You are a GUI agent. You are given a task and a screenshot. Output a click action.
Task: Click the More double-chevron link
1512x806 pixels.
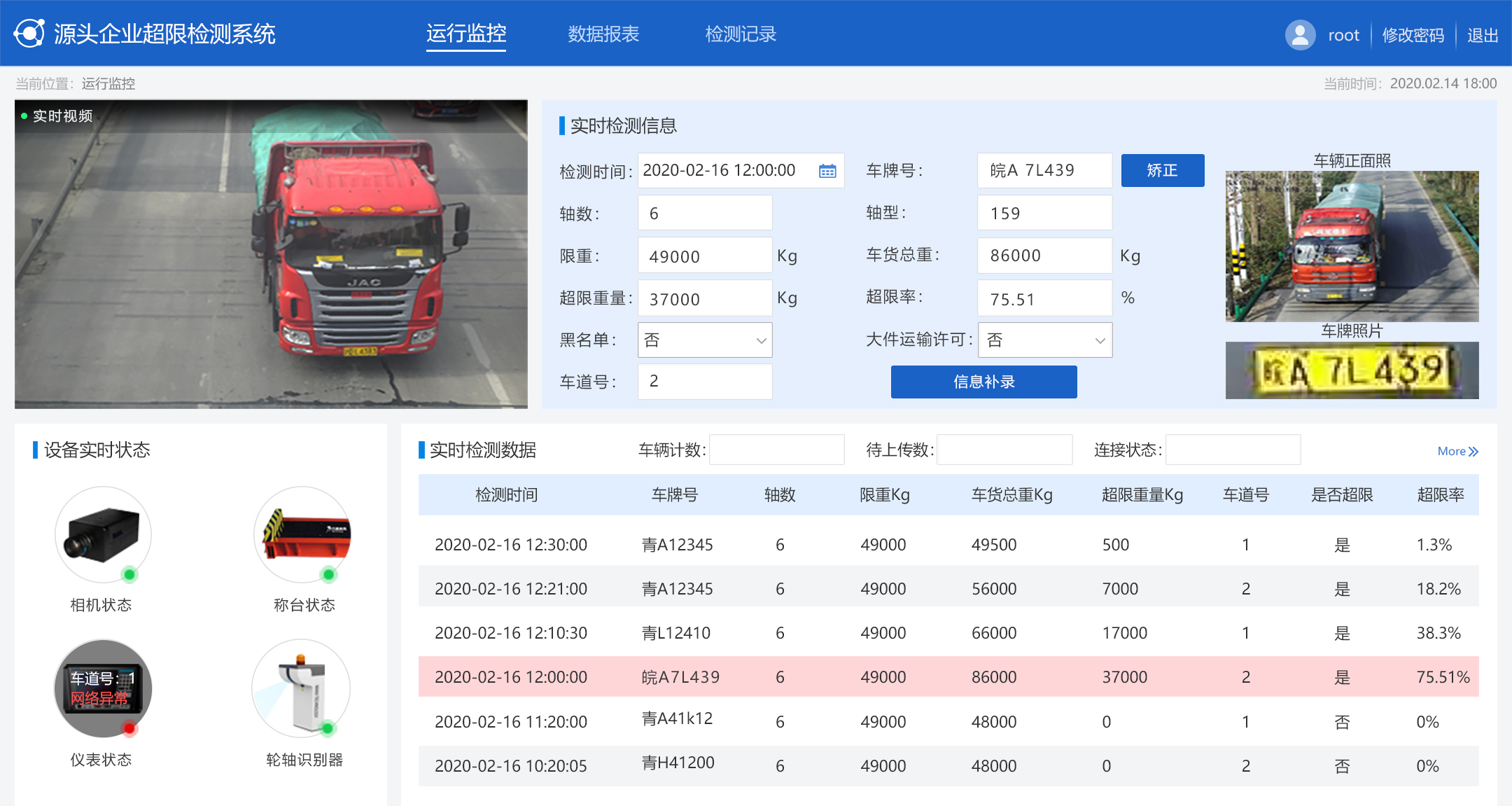click(x=1457, y=451)
